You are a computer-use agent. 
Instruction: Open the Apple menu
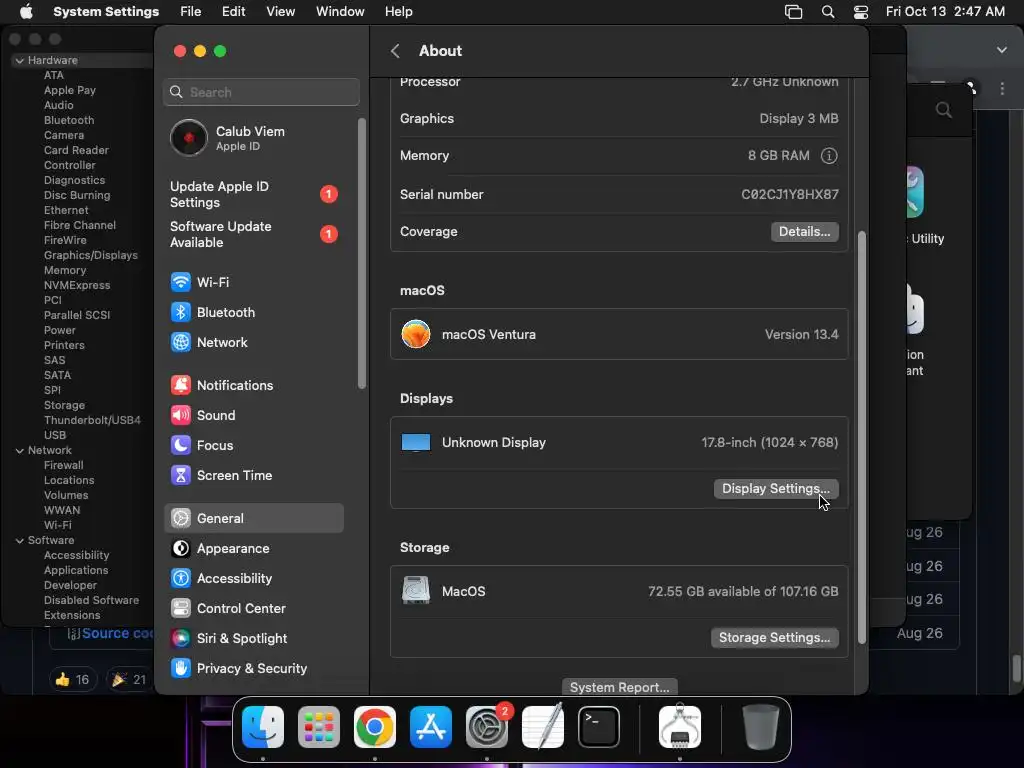coord(26,12)
